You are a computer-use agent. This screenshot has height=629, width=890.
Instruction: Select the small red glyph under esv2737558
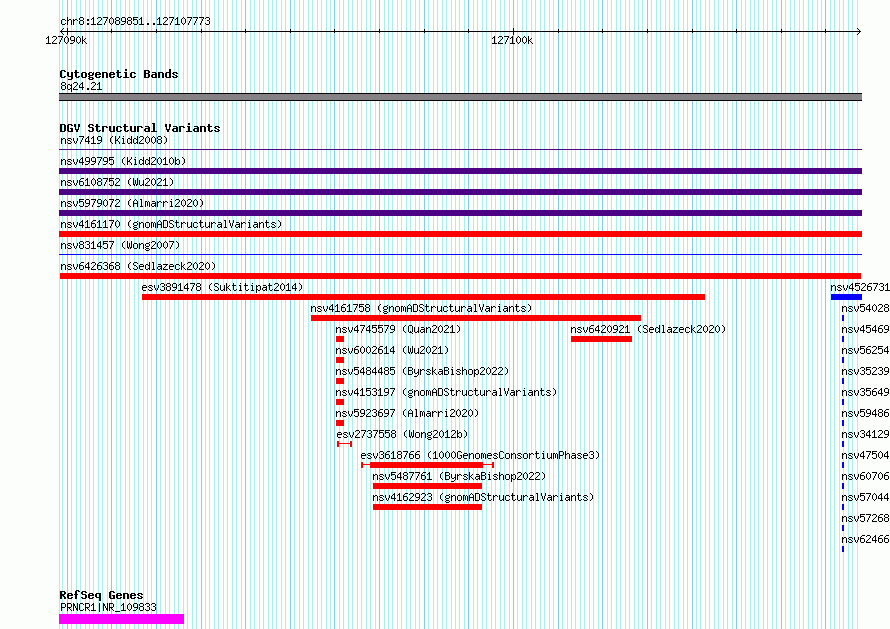point(345,444)
